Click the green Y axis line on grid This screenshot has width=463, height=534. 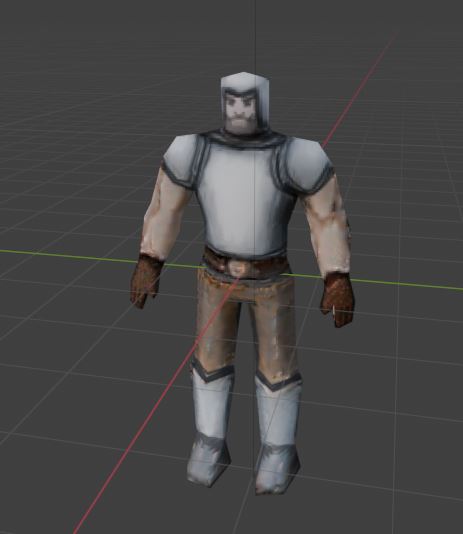[x=68, y=256]
